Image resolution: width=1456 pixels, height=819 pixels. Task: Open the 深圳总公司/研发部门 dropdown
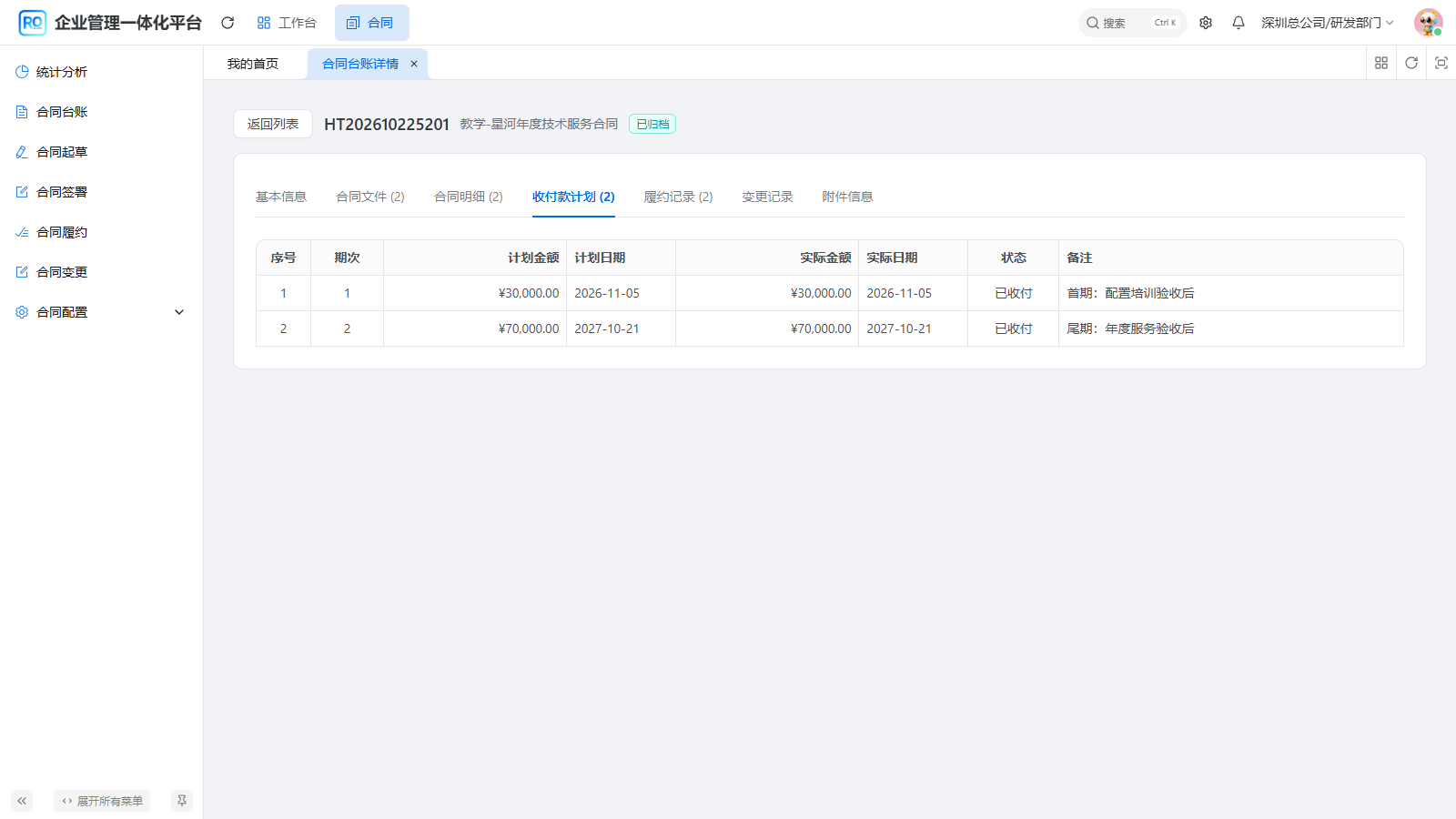pyautogui.click(x=1327, y=23)
